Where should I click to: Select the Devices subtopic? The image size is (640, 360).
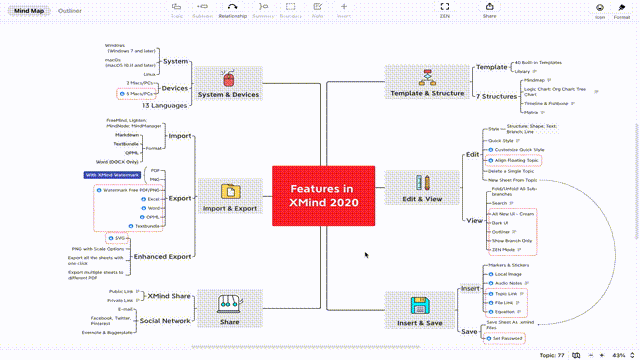pos(175,88)
